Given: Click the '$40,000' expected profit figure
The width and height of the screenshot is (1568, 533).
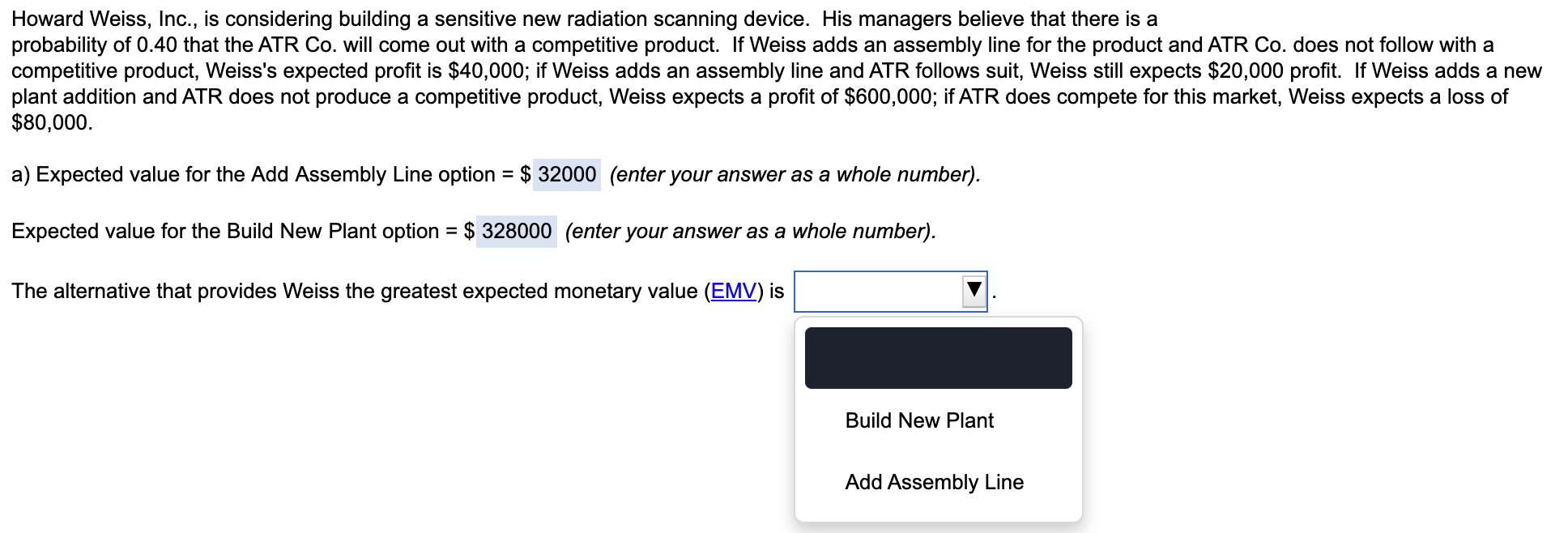Looking at the screenshot, I should click(x=486, y=71).
